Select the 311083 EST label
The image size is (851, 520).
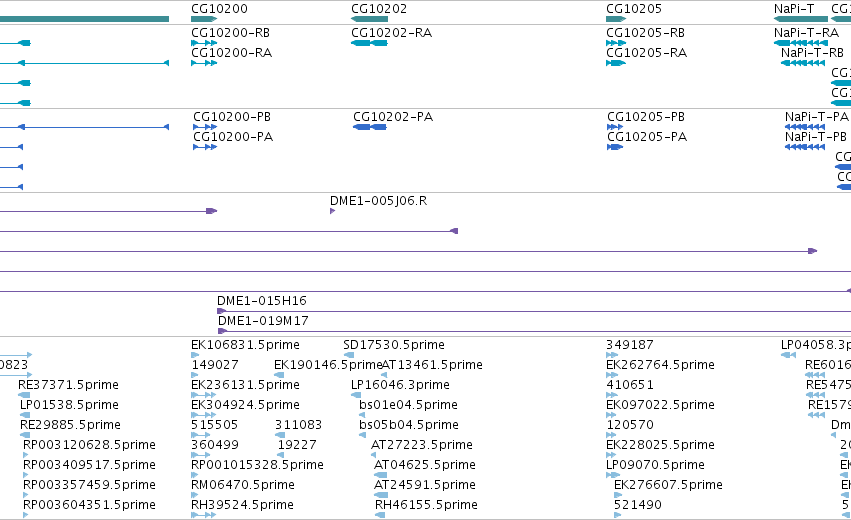click(x=299, y=425)
